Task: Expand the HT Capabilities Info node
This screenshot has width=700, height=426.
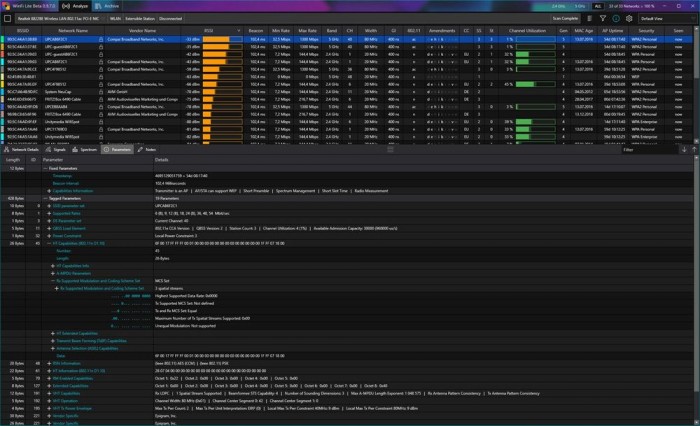Action: pos(53,264)
